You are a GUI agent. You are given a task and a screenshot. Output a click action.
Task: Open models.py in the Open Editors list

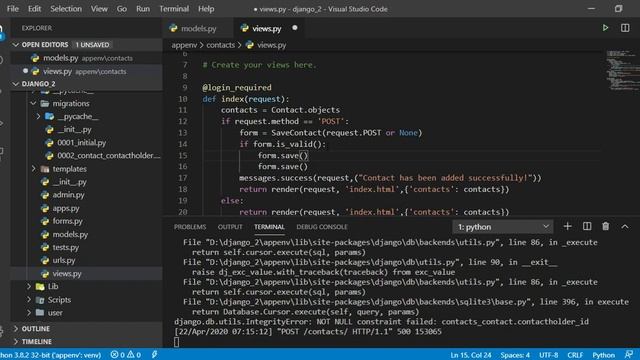tap(87, 58)
